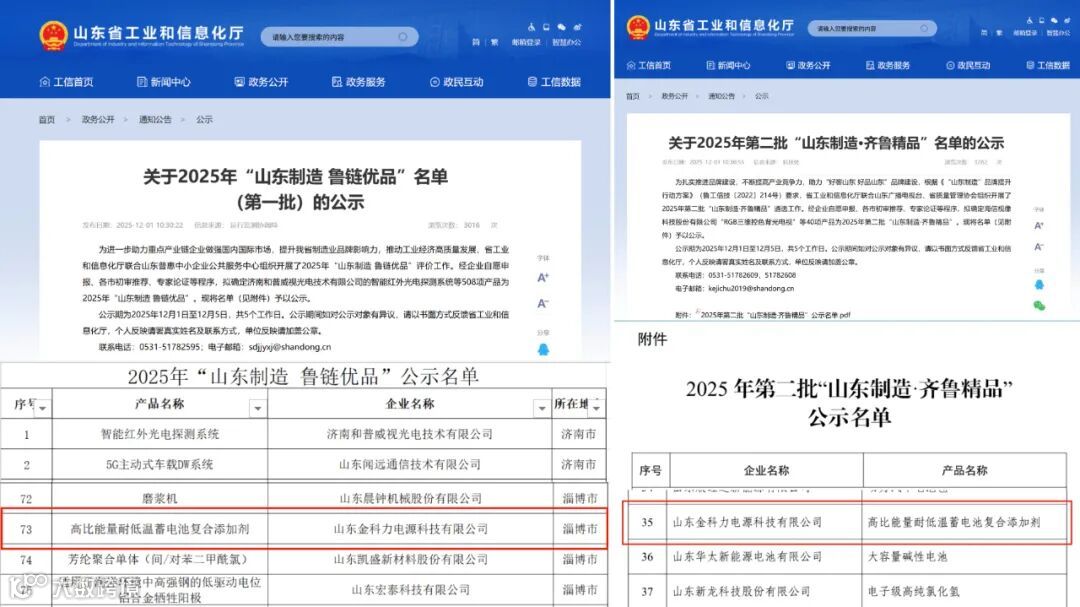Open 工信首页 in left page navigation

click(67, 82)
